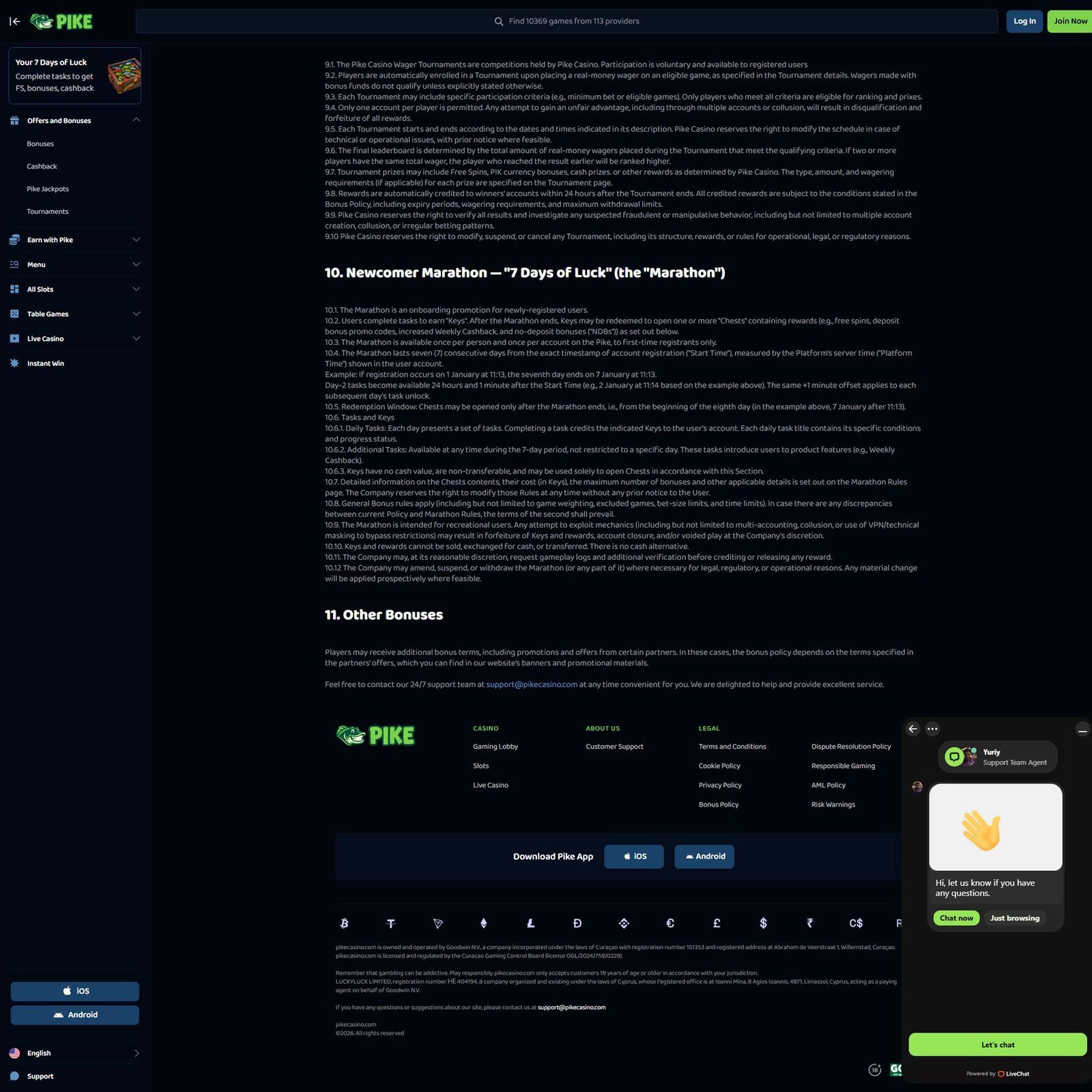Image resolution: width=1092 pixels, height=1092 pixels.
Task: Click the Dogecoin currency icon
Action: [x=577, y=923]
